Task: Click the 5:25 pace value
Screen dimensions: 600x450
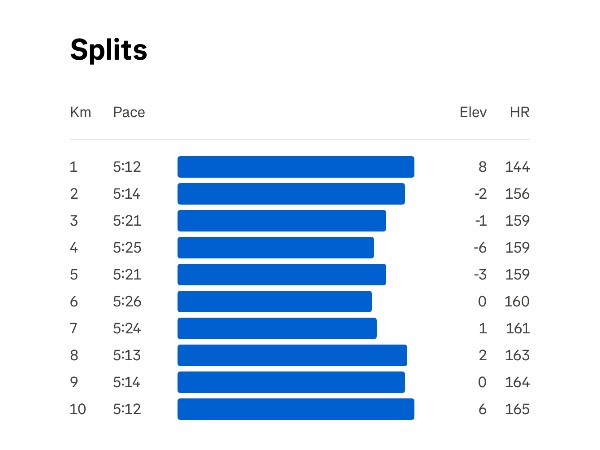Action: [127, 248]
